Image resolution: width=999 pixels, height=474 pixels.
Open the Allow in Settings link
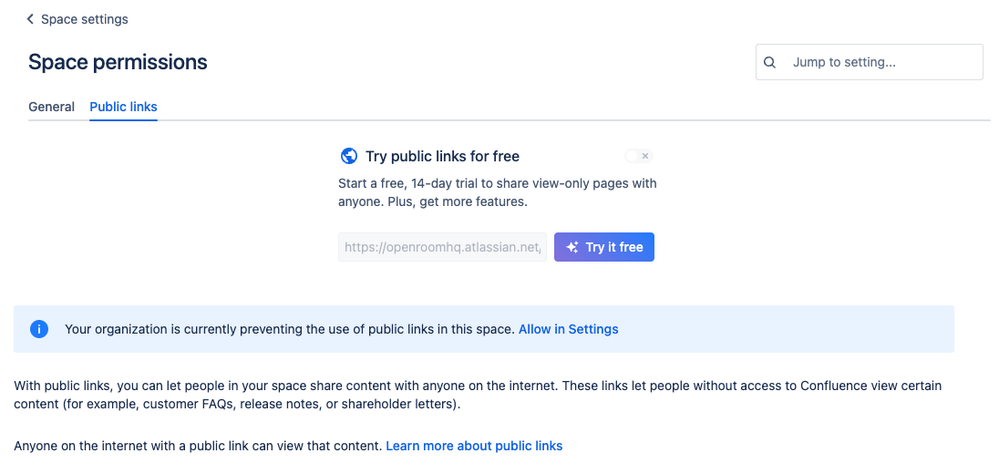click(x=568, y=329)
